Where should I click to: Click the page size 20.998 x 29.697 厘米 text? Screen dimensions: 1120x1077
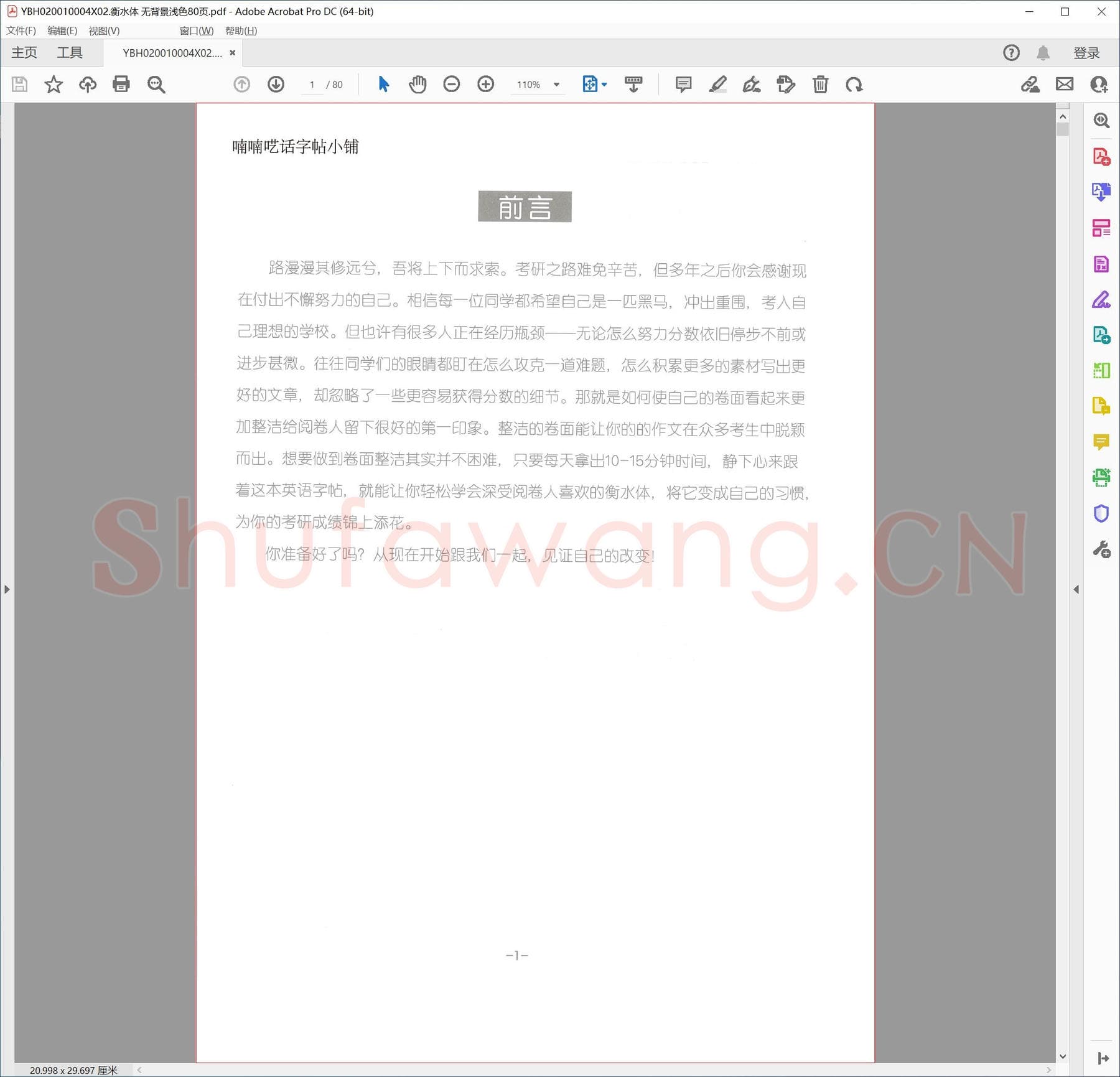tap(73, 1070)
